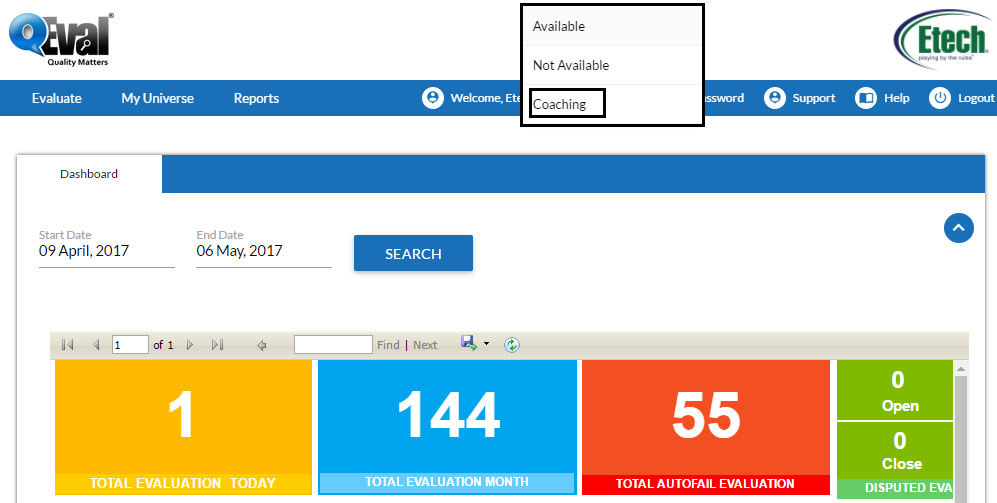This screenshot has height=503, width=997.
Task: Click the Total Evaluation Today tile
Action: pos(183,427)
